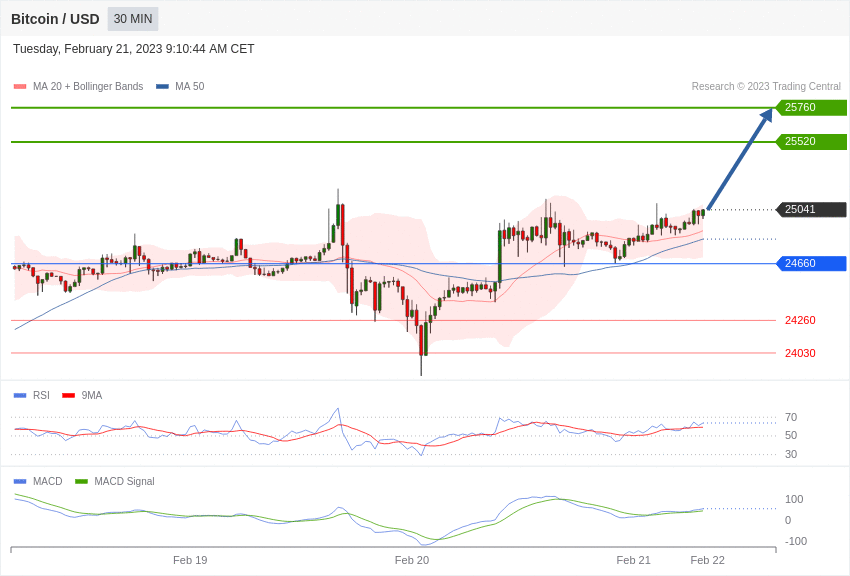Toggle the MACD legend marker
This screenshot has width=850, height=576.
(20, 481)
